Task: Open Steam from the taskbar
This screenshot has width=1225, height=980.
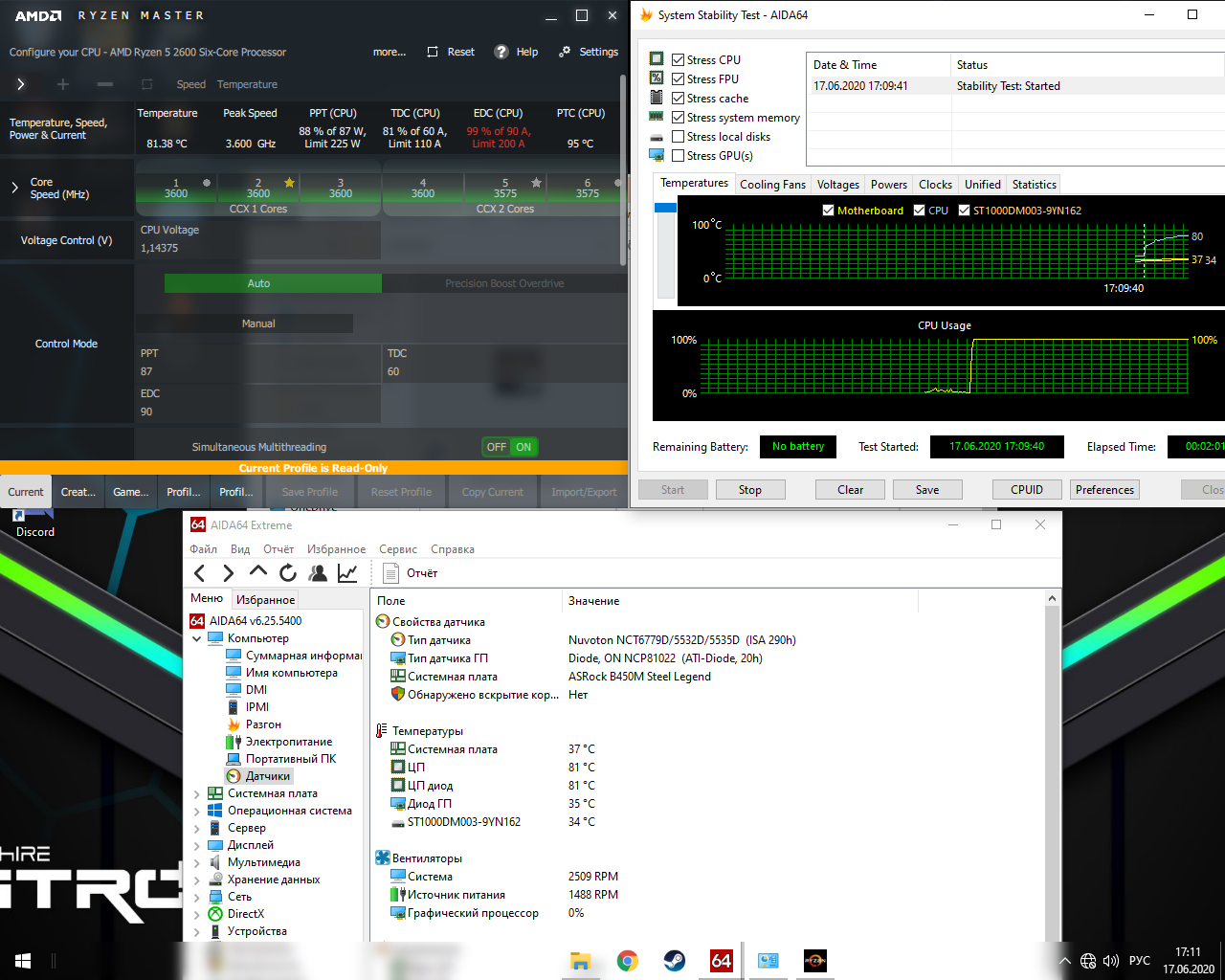Action: pos(674,960)
